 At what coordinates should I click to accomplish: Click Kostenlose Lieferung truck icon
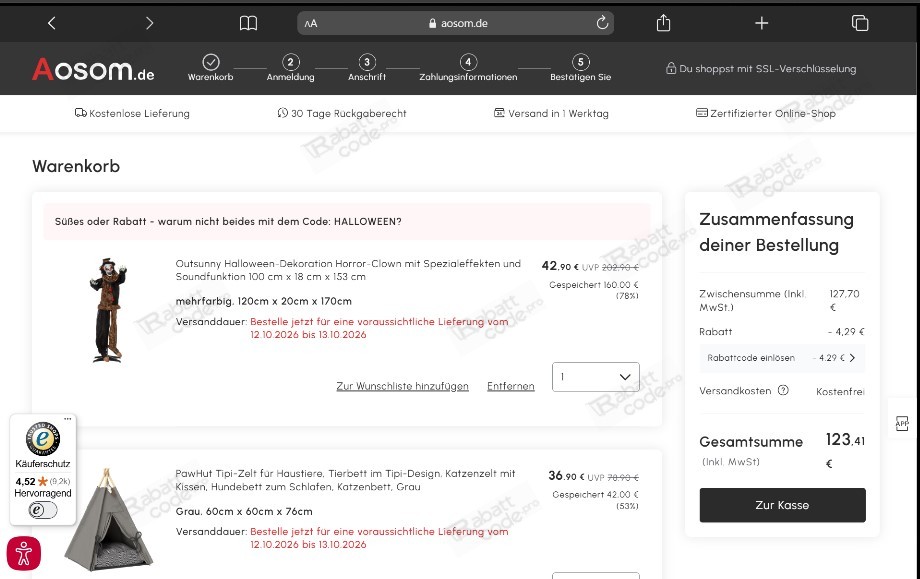tap(80, 113)
